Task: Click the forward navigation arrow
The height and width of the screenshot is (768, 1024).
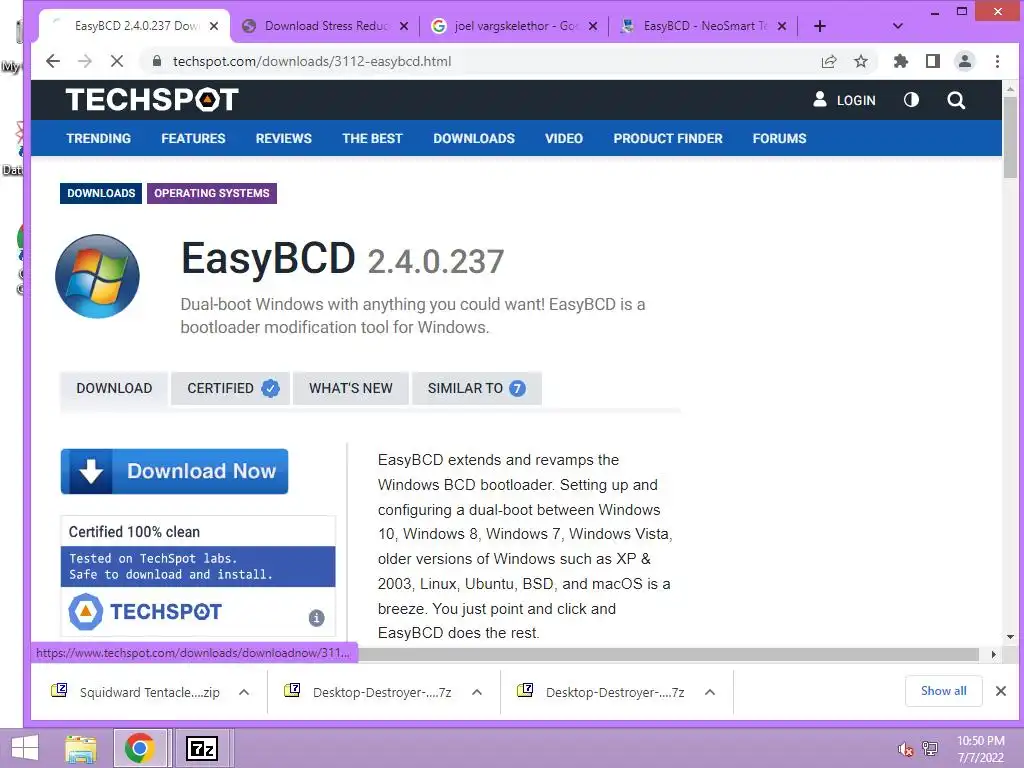Action: click(85, 61)
